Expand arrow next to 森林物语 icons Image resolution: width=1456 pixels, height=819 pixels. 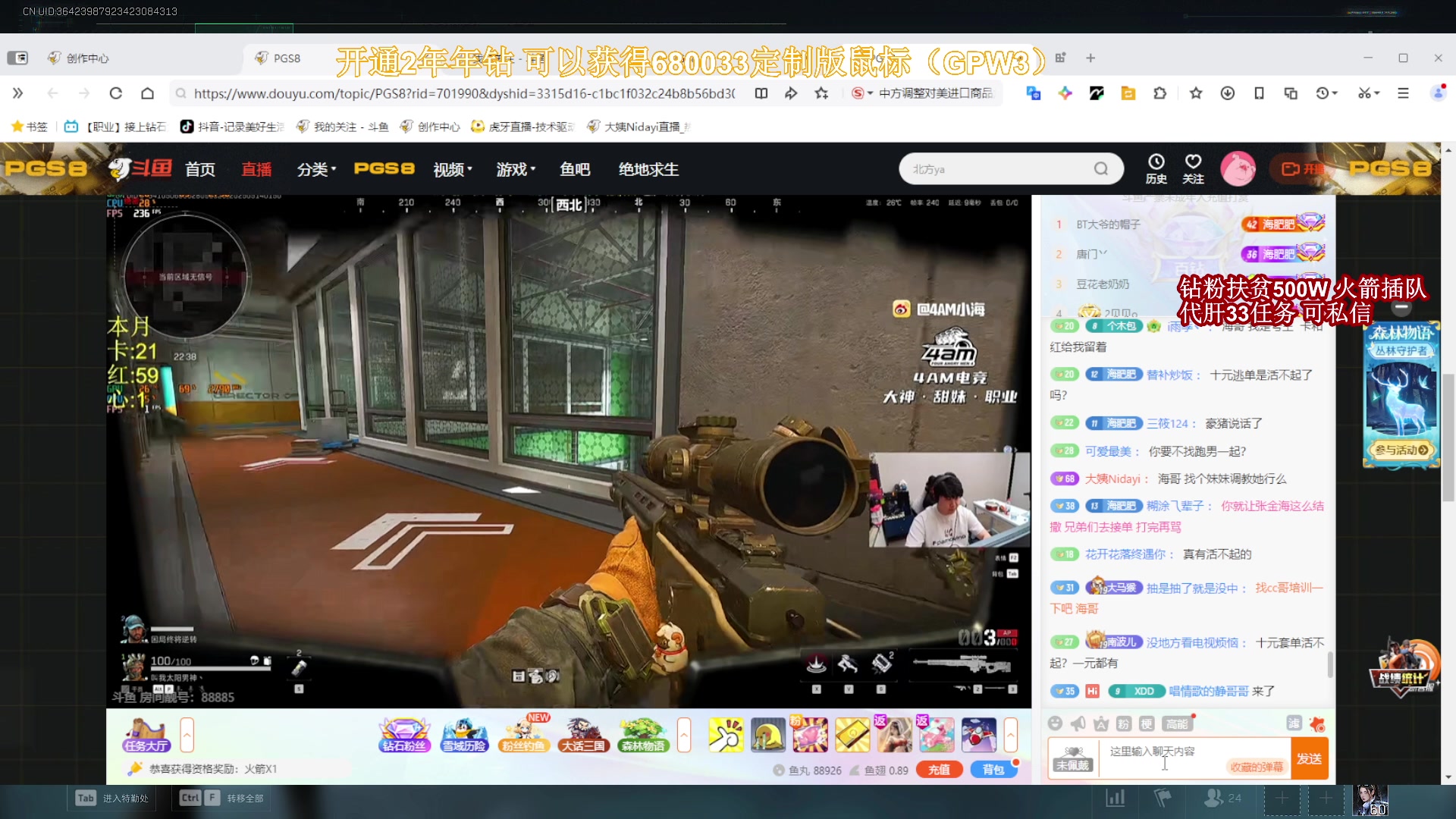pos(684,735)
